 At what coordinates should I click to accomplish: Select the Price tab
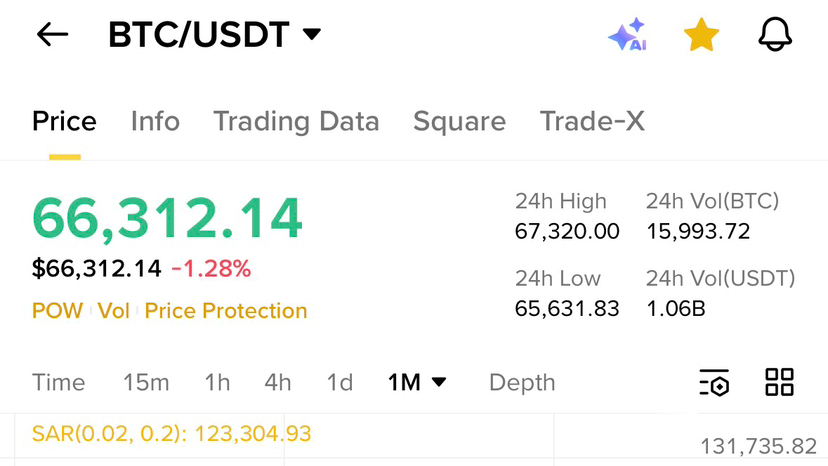64,122
